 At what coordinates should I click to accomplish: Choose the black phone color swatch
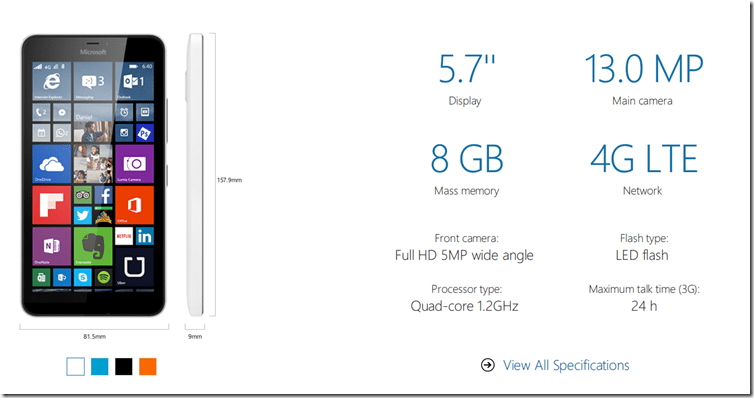click(x=124, y=367)
